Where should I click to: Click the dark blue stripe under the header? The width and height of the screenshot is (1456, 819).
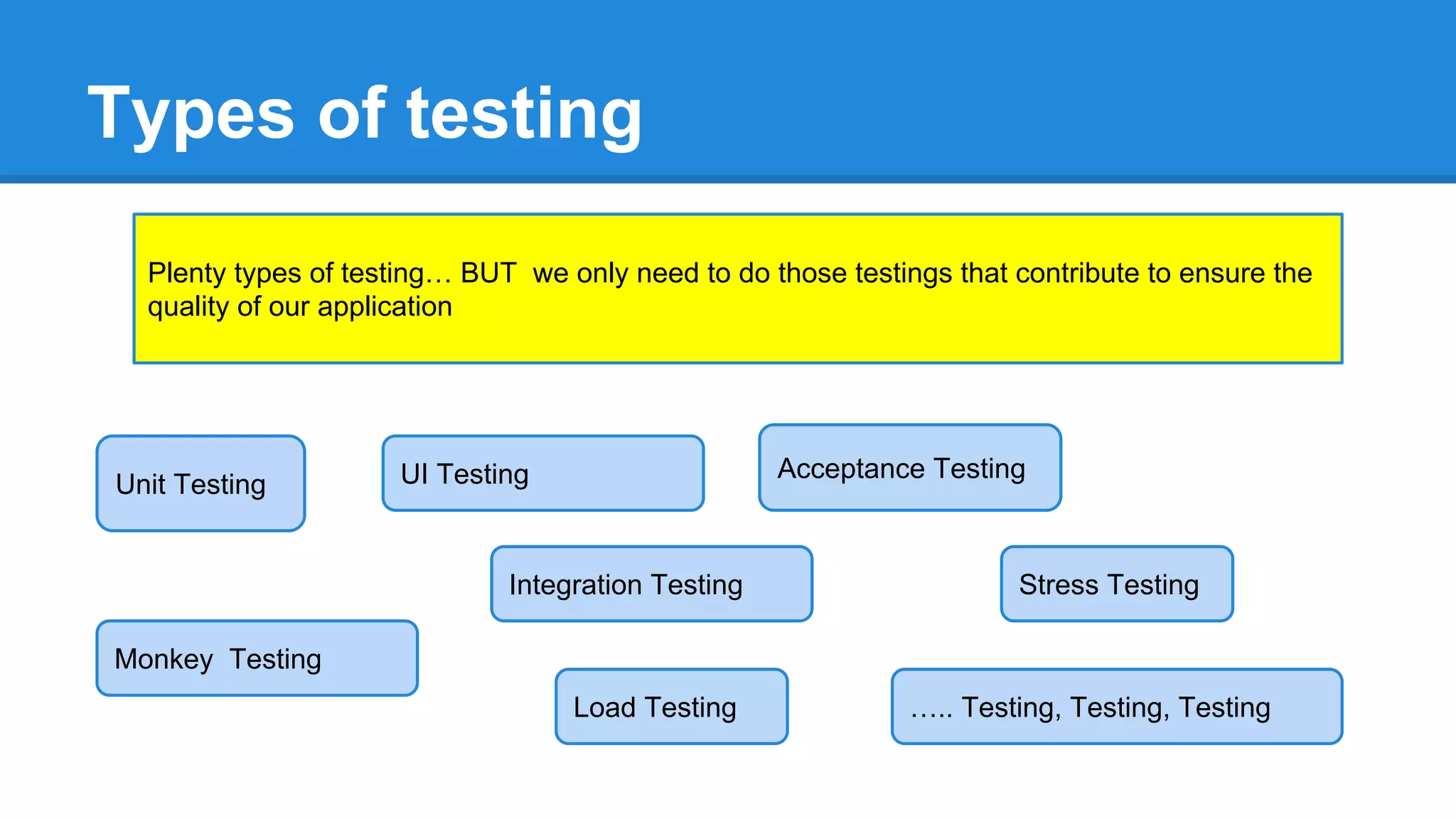click(x=728, y=179)
